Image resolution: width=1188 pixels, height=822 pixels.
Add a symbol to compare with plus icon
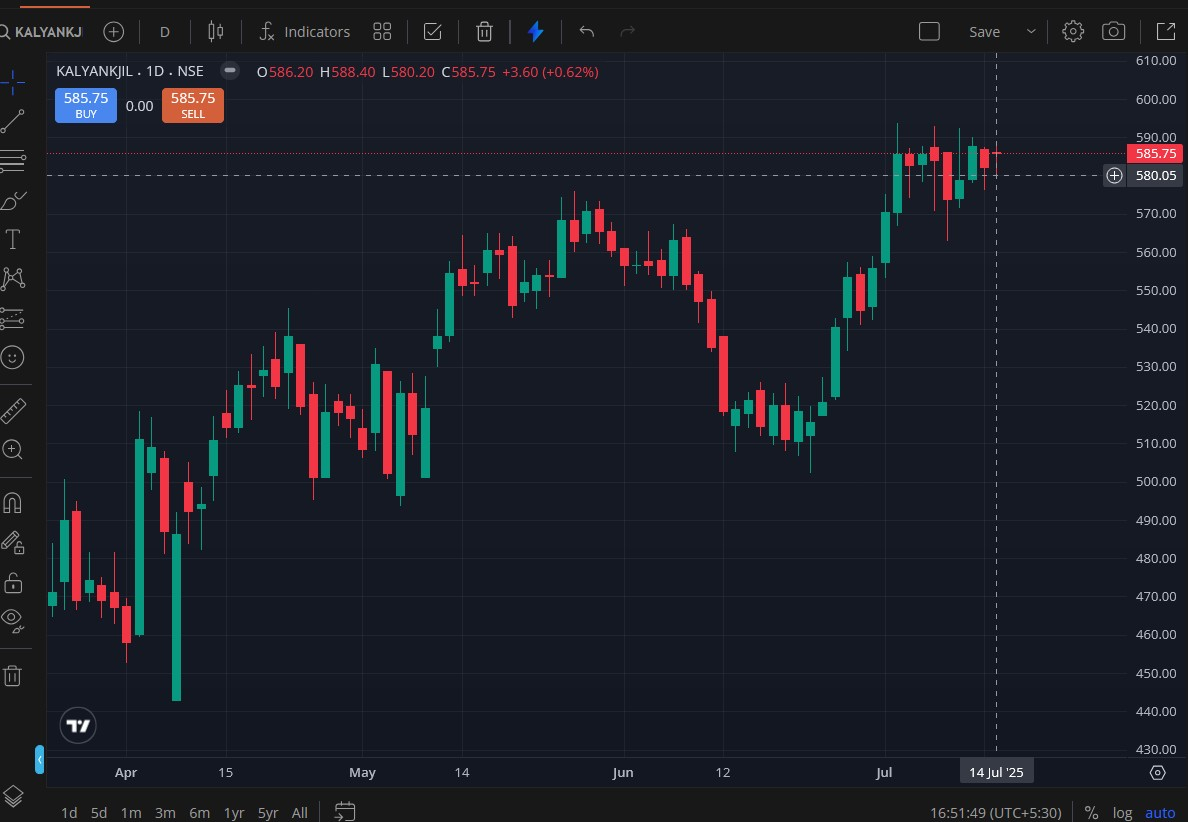point(114,32)
